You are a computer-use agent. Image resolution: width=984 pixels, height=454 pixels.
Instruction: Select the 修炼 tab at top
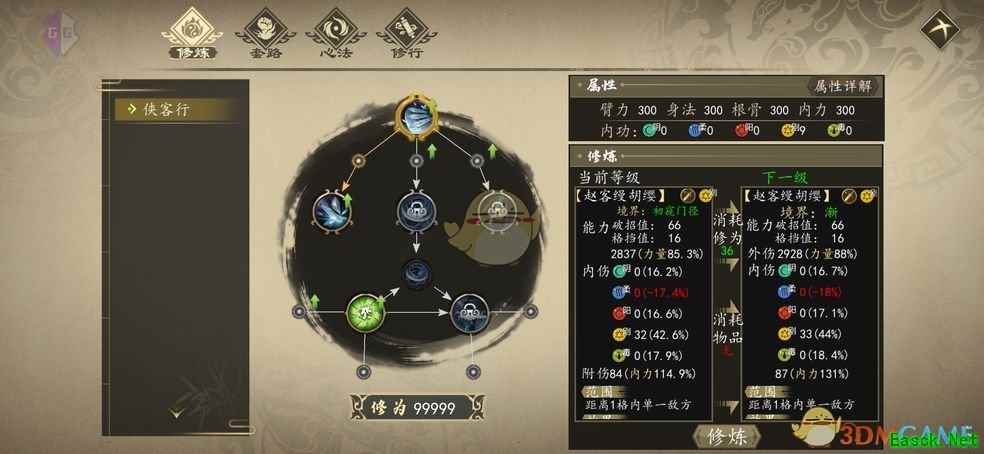click(193, 34)
